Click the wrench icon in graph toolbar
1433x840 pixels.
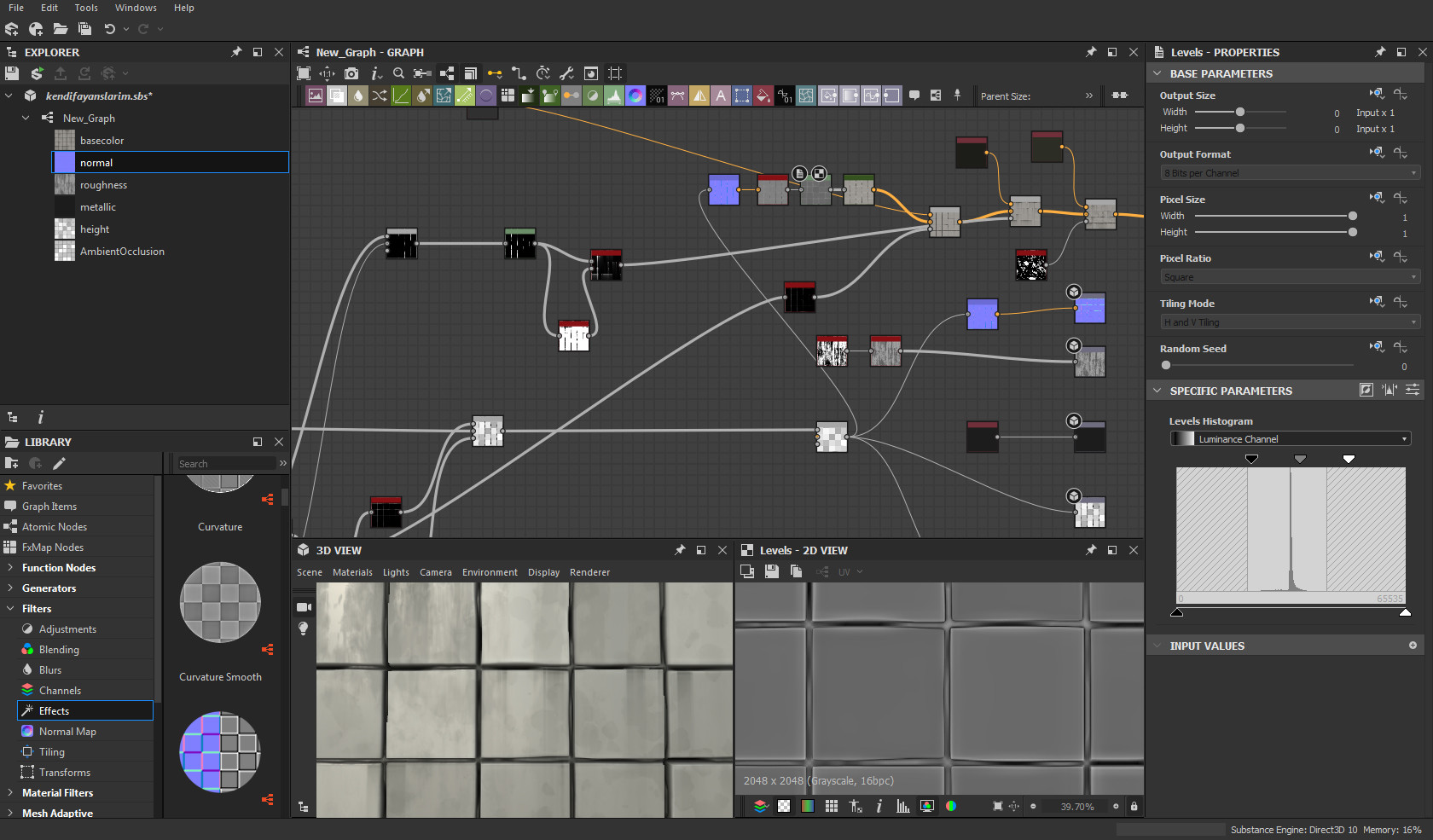tap(566, 73)
